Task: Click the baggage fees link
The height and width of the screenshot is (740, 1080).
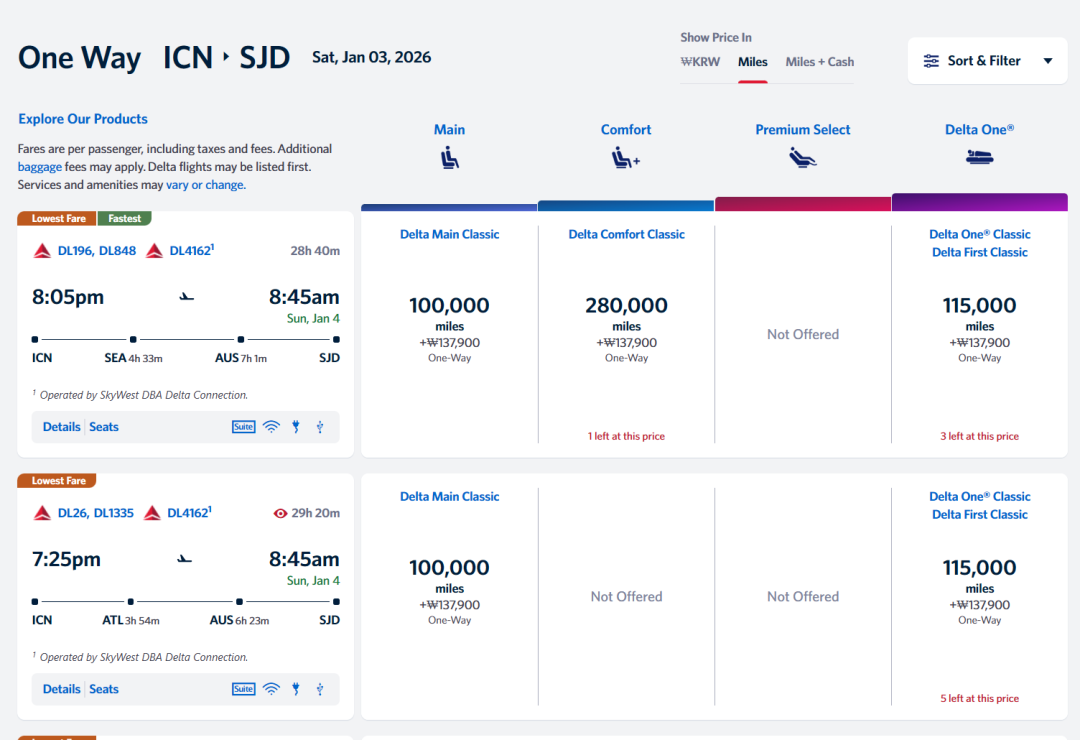Action: pyautogui.click(x=39, y=167)
